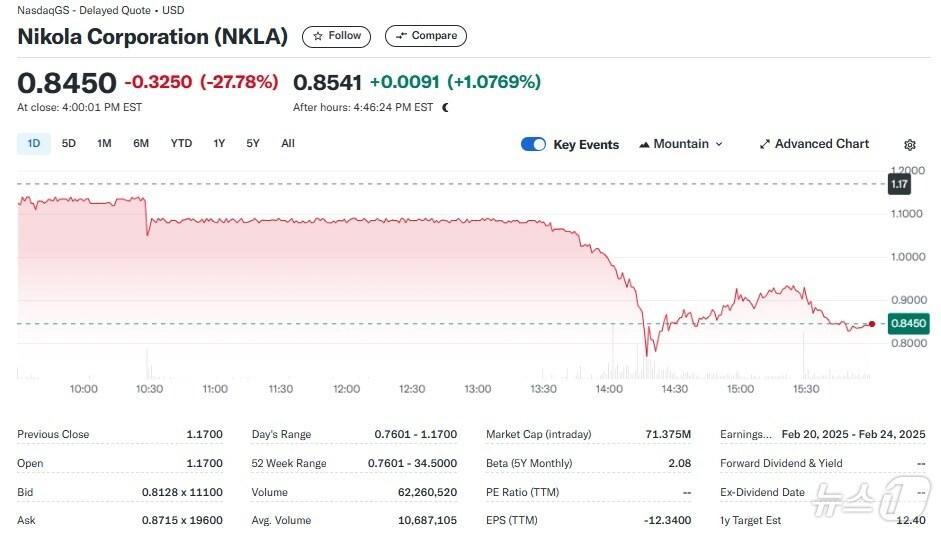941x533 pixels.
Task: Select the YTD range tab
Action: pos(181,144)
